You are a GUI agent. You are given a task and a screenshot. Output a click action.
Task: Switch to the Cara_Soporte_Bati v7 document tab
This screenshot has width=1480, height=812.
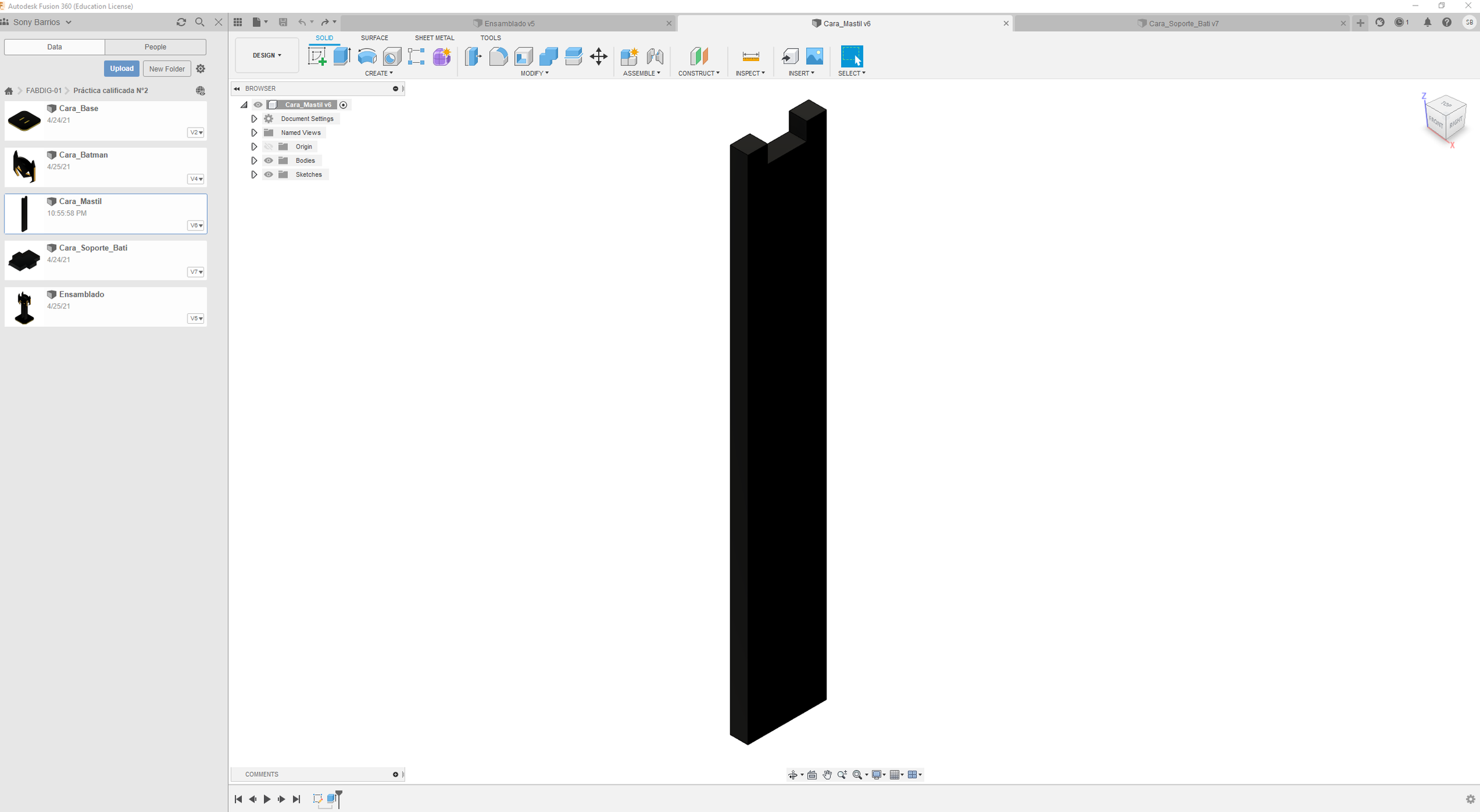click(1183, 23)
